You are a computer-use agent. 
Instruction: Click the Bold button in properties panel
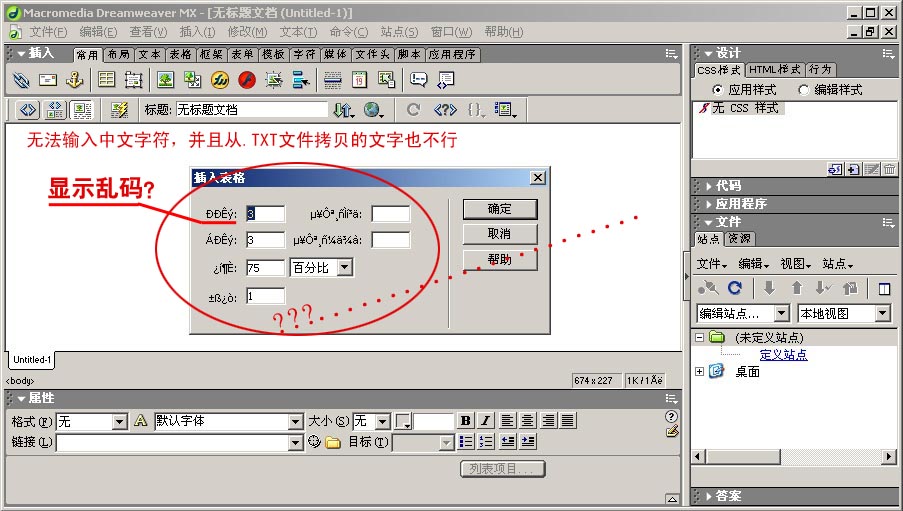465,421
